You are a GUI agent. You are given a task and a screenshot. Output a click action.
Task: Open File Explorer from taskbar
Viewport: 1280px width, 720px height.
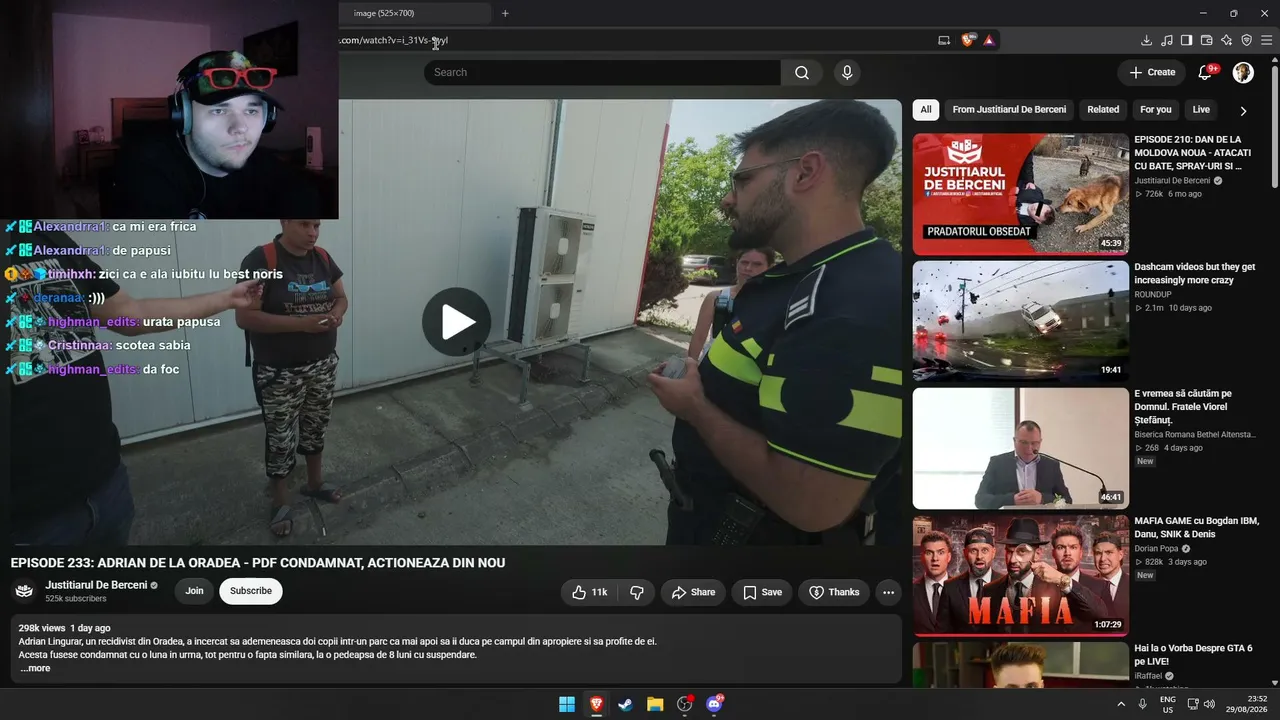pyautogui.click(x=655, y=704)
